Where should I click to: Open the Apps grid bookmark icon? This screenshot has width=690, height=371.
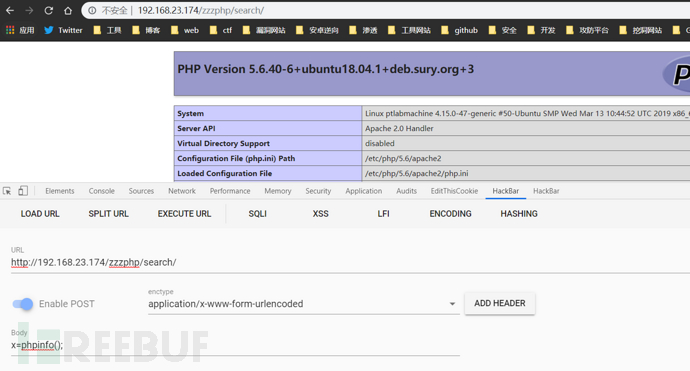10,30
